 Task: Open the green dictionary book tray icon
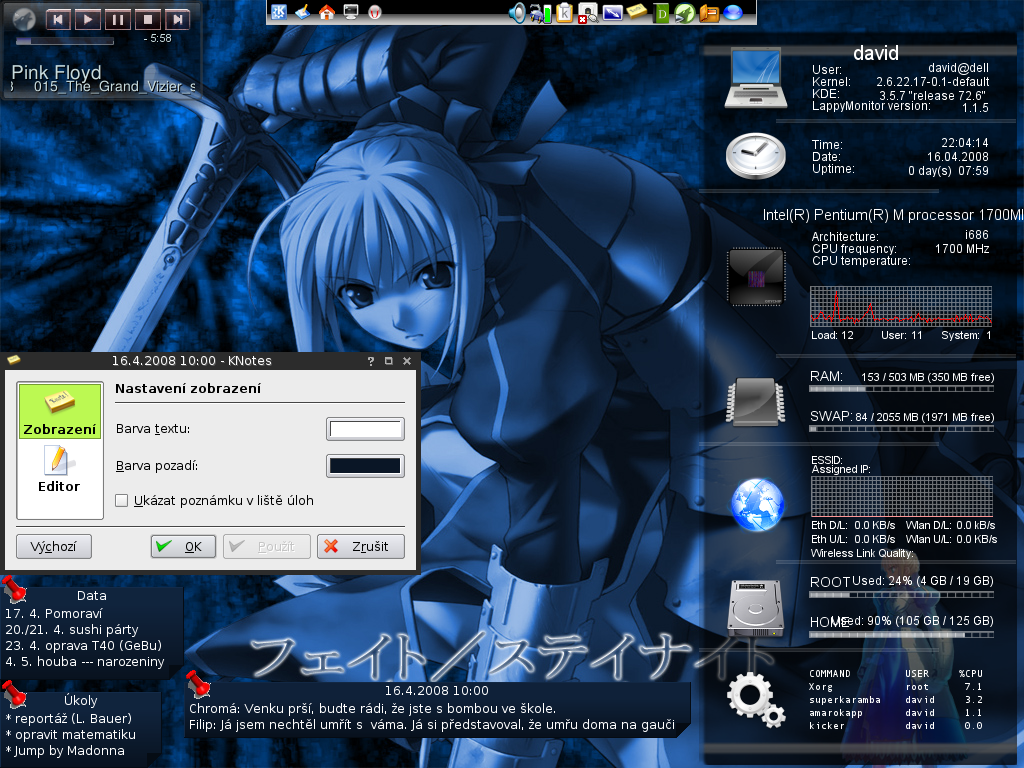[x=661, y=13]
